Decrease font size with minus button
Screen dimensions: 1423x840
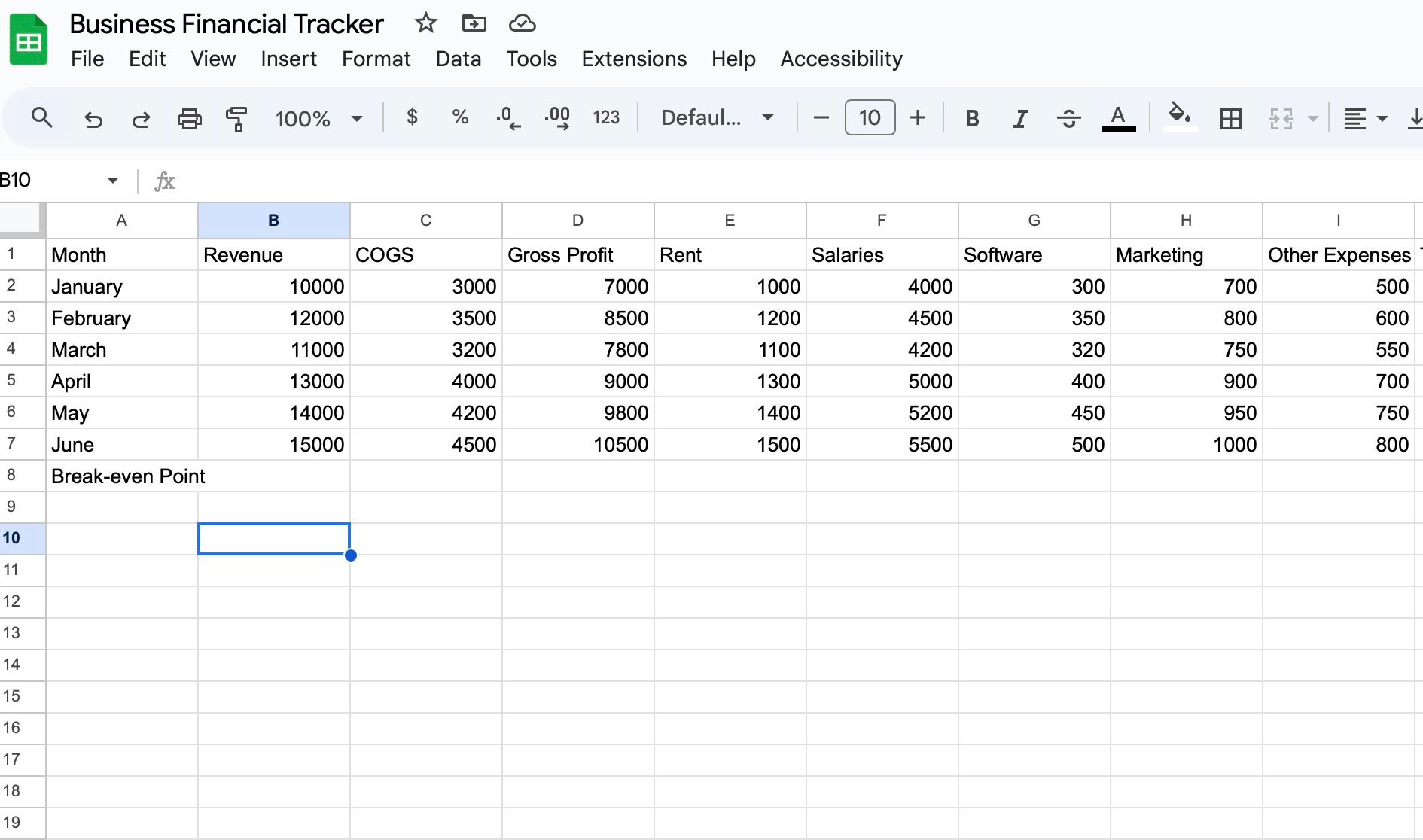click(821, 118)
